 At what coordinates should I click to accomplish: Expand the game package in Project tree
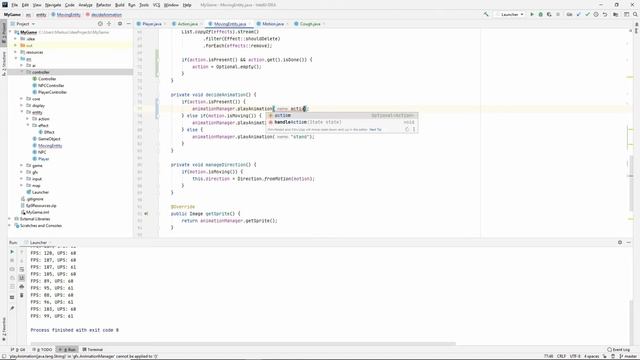pos(22,165)
